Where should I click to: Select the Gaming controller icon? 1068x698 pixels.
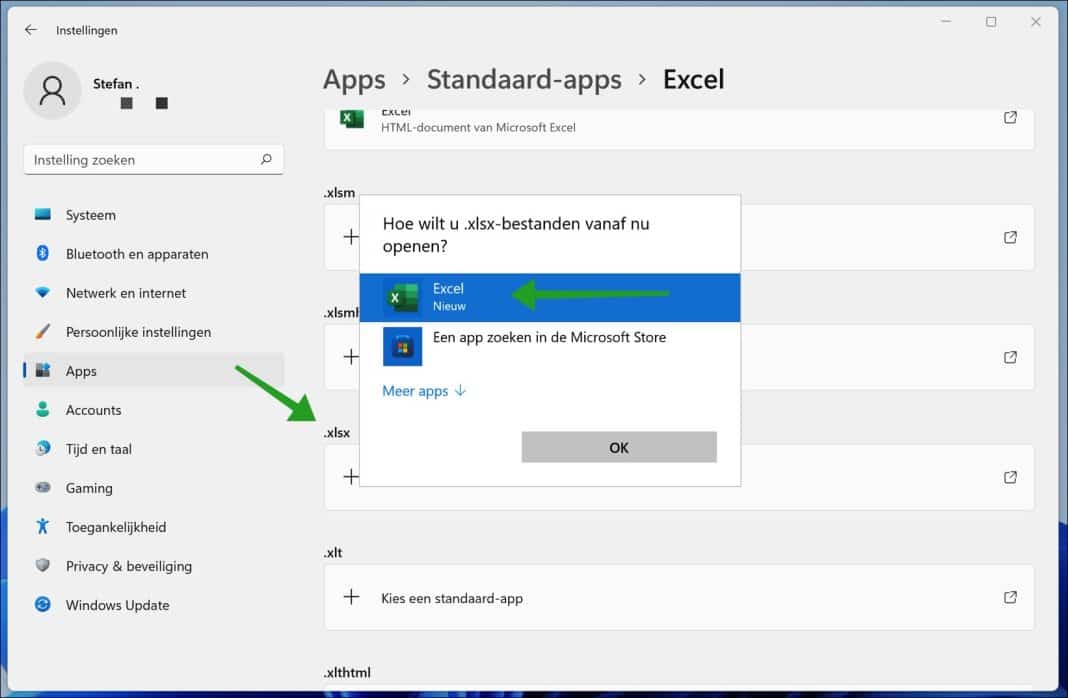point(42,488)
